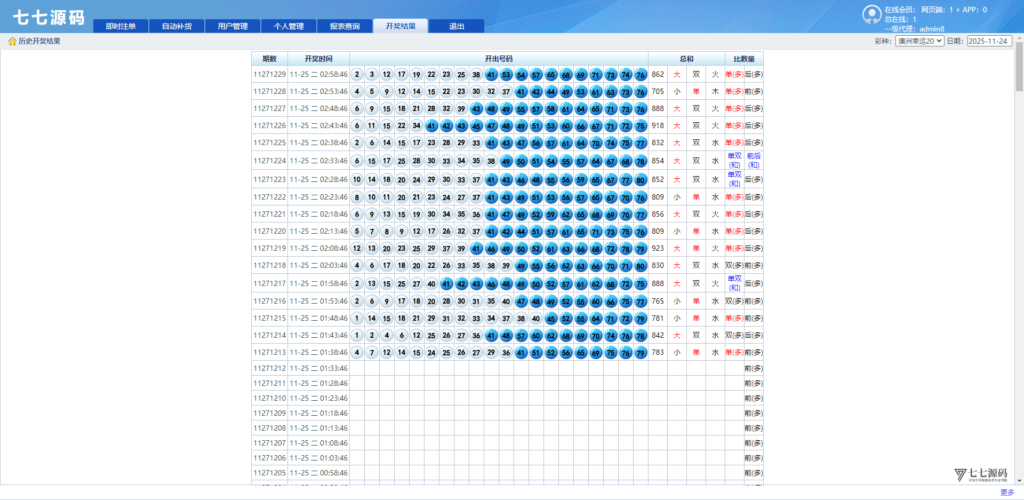Click number ball 5 in row 11271220
The image size is (1024, 500).
click(x=357, y=230)
